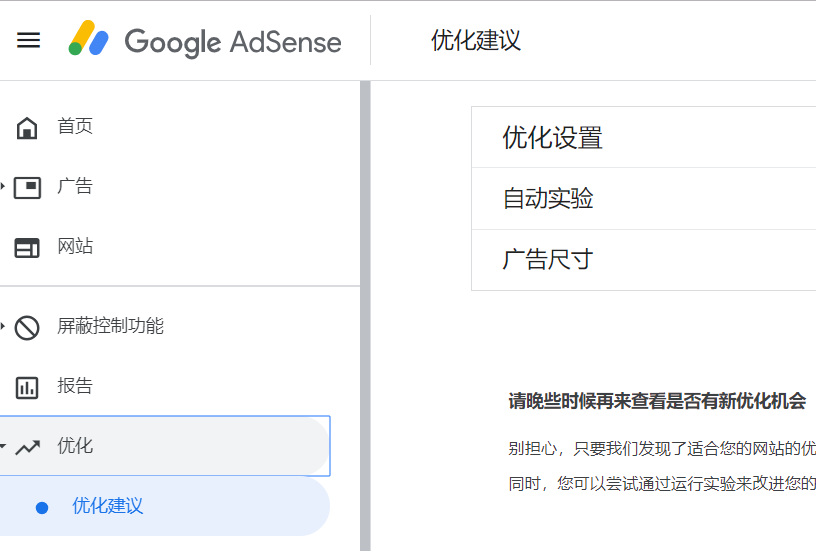The image size is (816, 551).
Task: Collapse the 优化 section arrow
Action: pyautogui.click(x=3, y=447)
